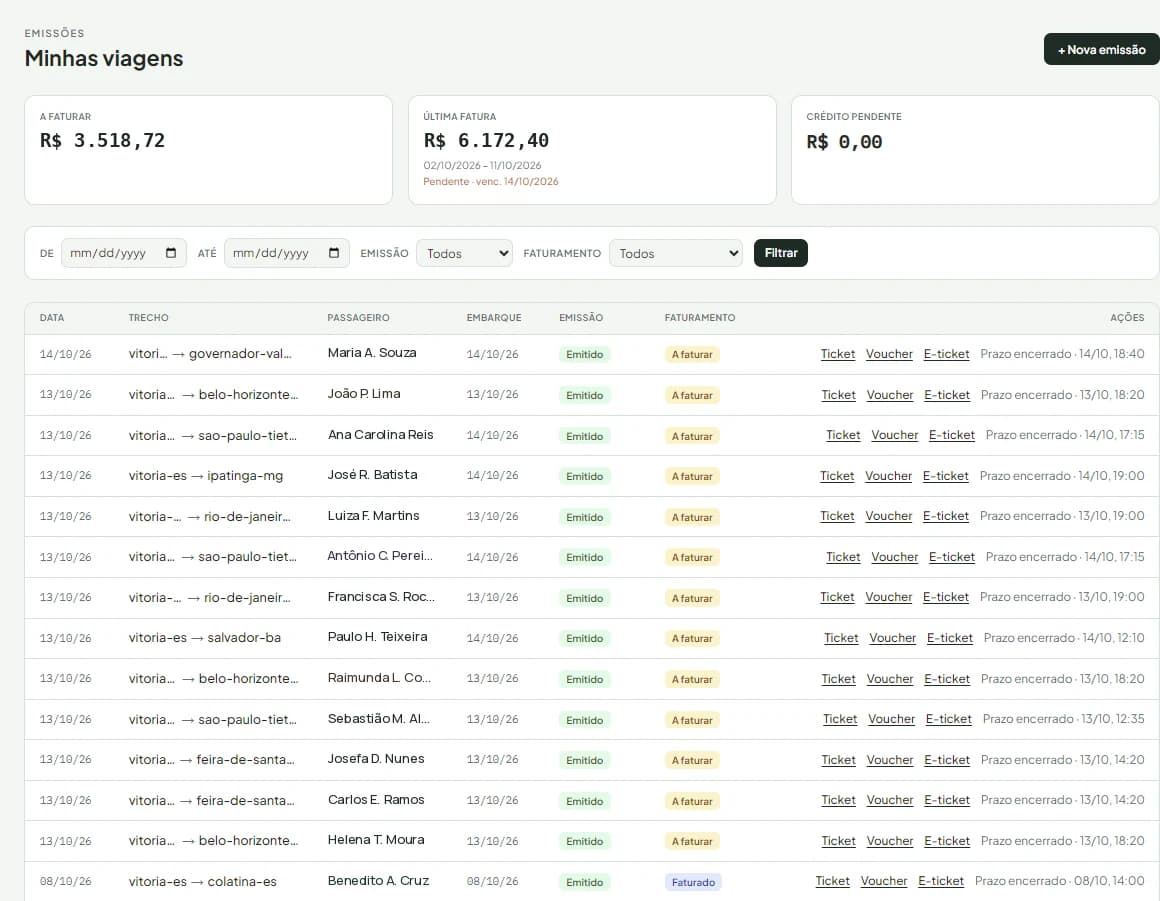Click the ATÉ date input field

[x=286, y=253]
